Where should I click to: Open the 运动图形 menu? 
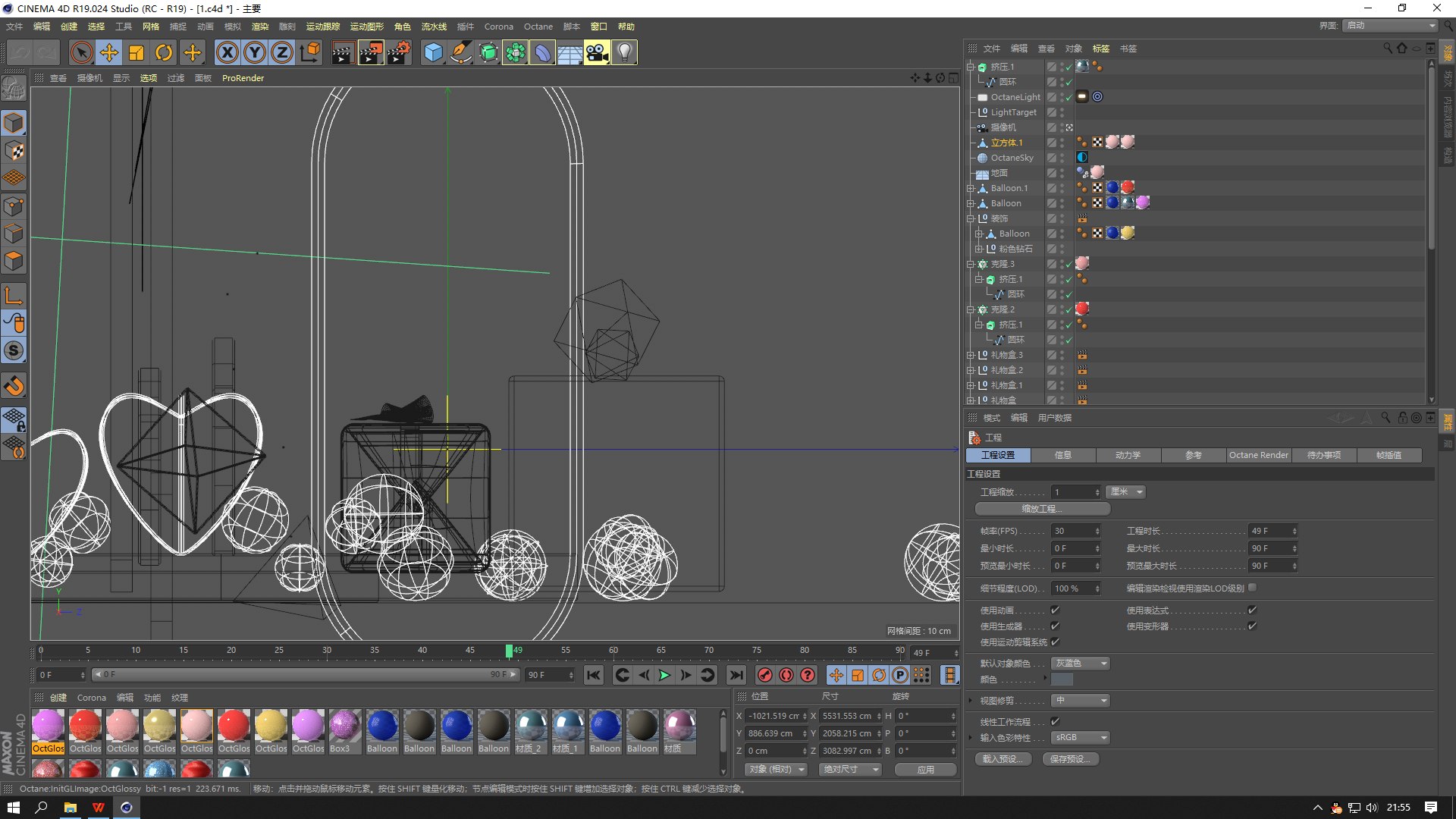[367, 27]
